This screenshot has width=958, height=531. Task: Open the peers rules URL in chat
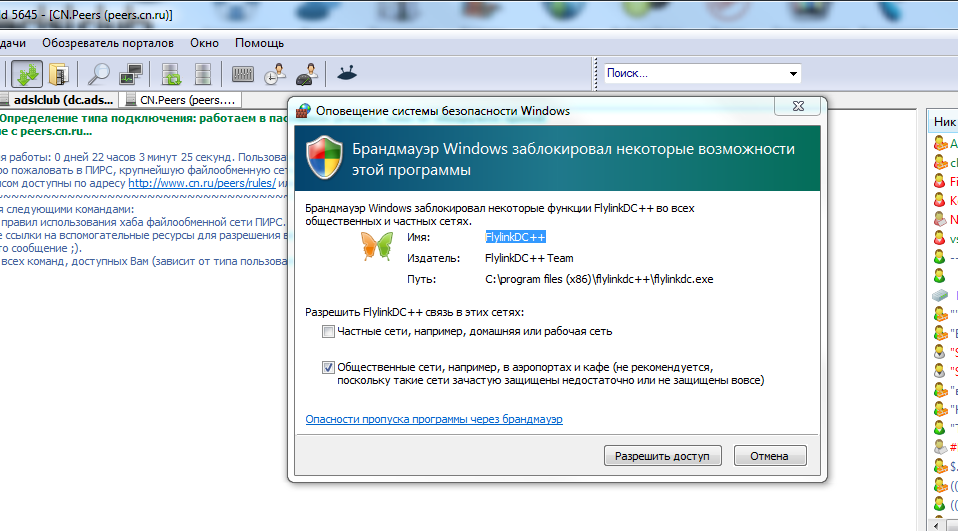point(202,183)
